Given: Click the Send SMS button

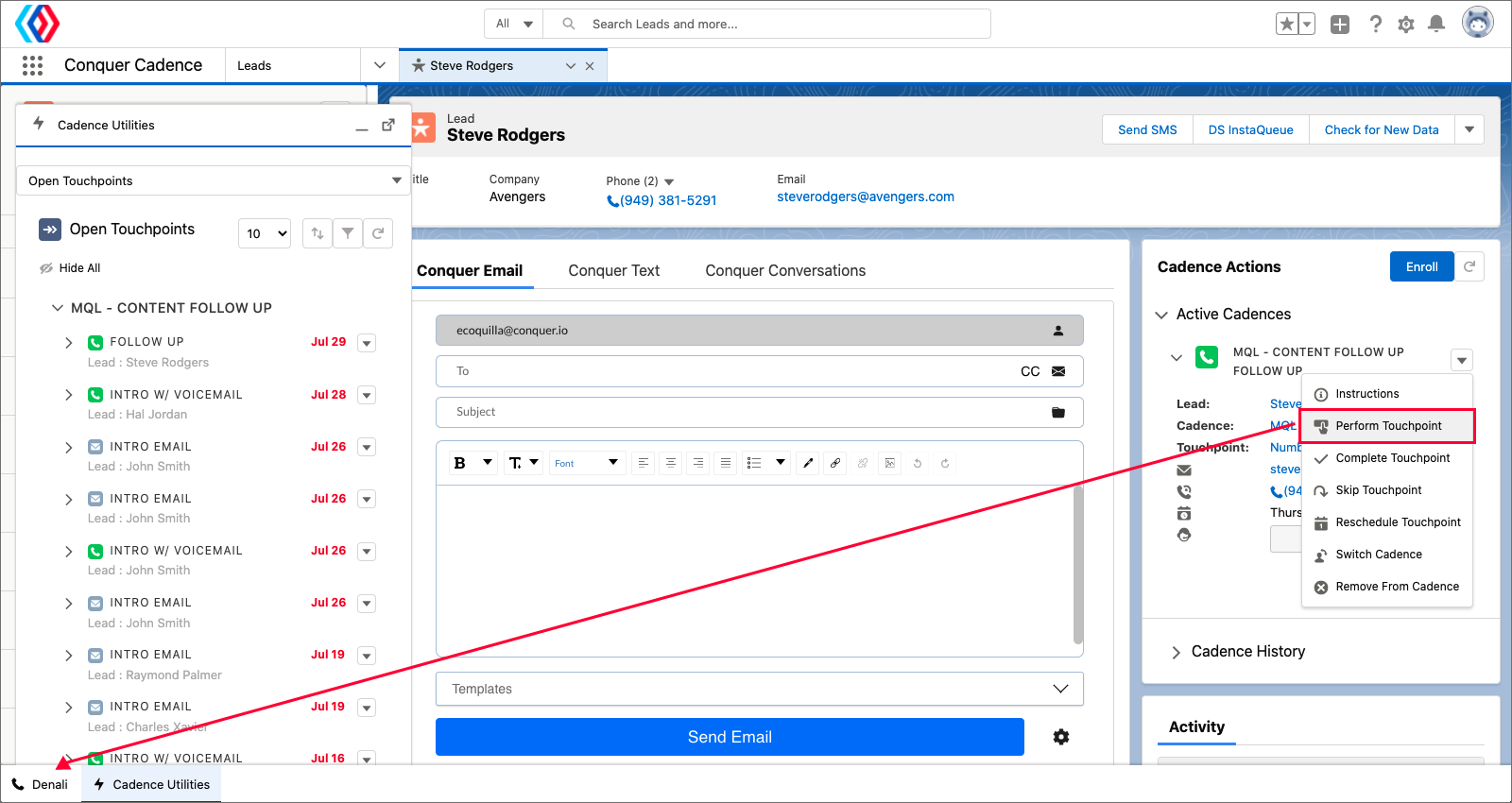Looking at the screenshot, I should click(x=1147, y=129).
